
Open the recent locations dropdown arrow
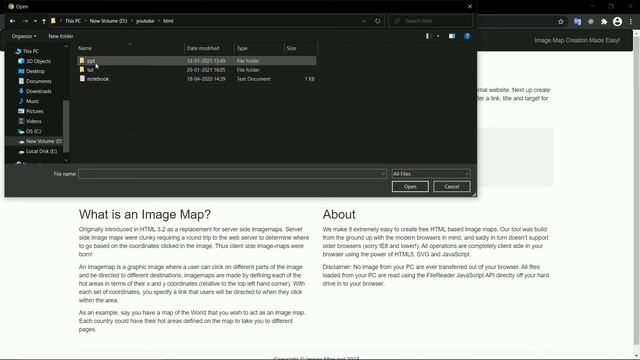coord(35,21)
